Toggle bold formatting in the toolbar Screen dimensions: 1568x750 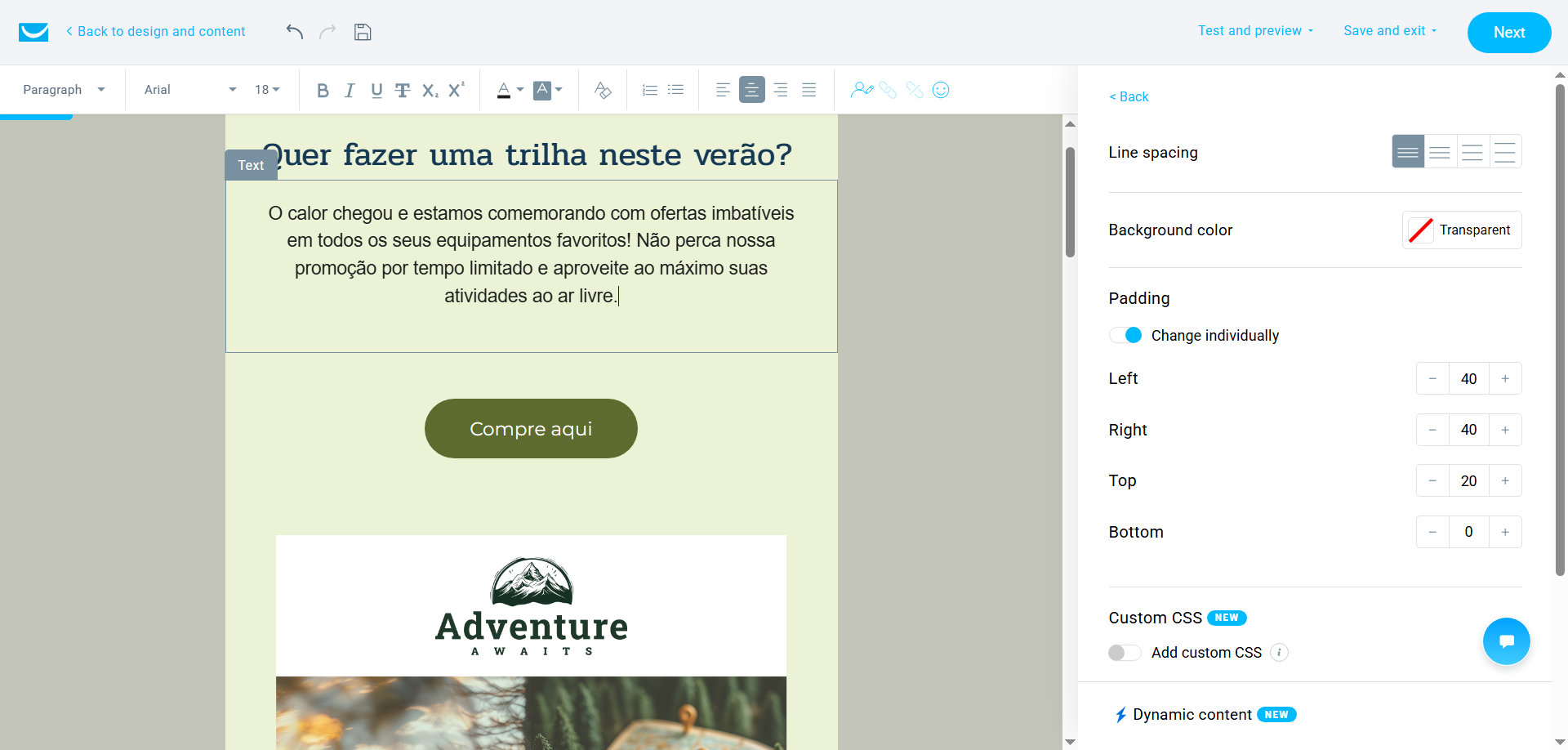tap(323, 90)
